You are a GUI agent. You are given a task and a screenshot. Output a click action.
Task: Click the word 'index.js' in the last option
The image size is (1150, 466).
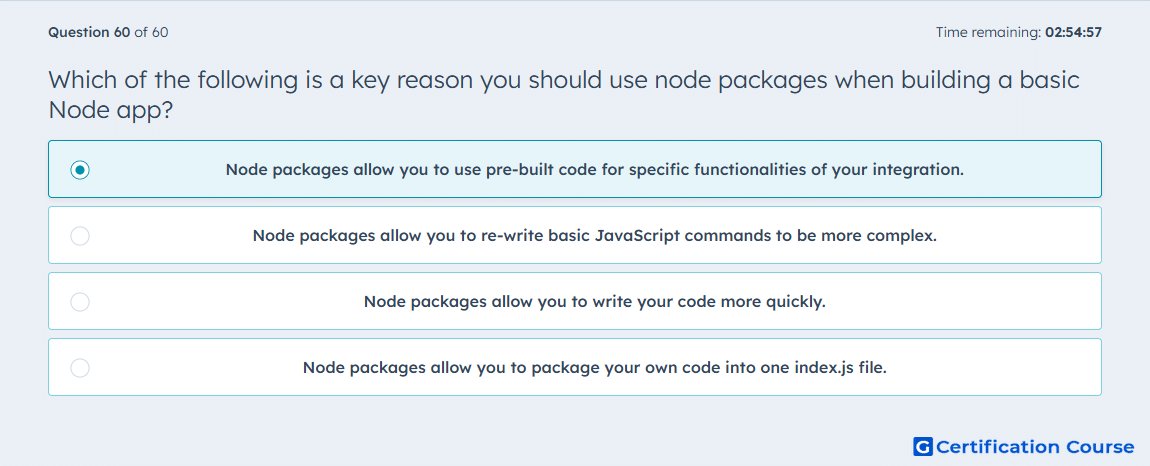pos(824,368)
